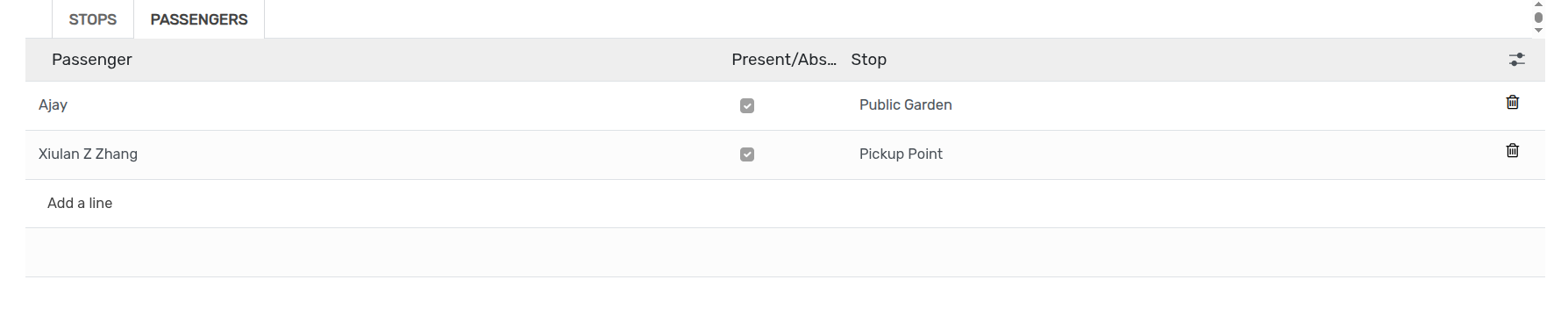Click the vertical scrollbar thumb
The height and width of the screenshot is (330, 1568).
pyautogui.click(x=1538, y=18)
